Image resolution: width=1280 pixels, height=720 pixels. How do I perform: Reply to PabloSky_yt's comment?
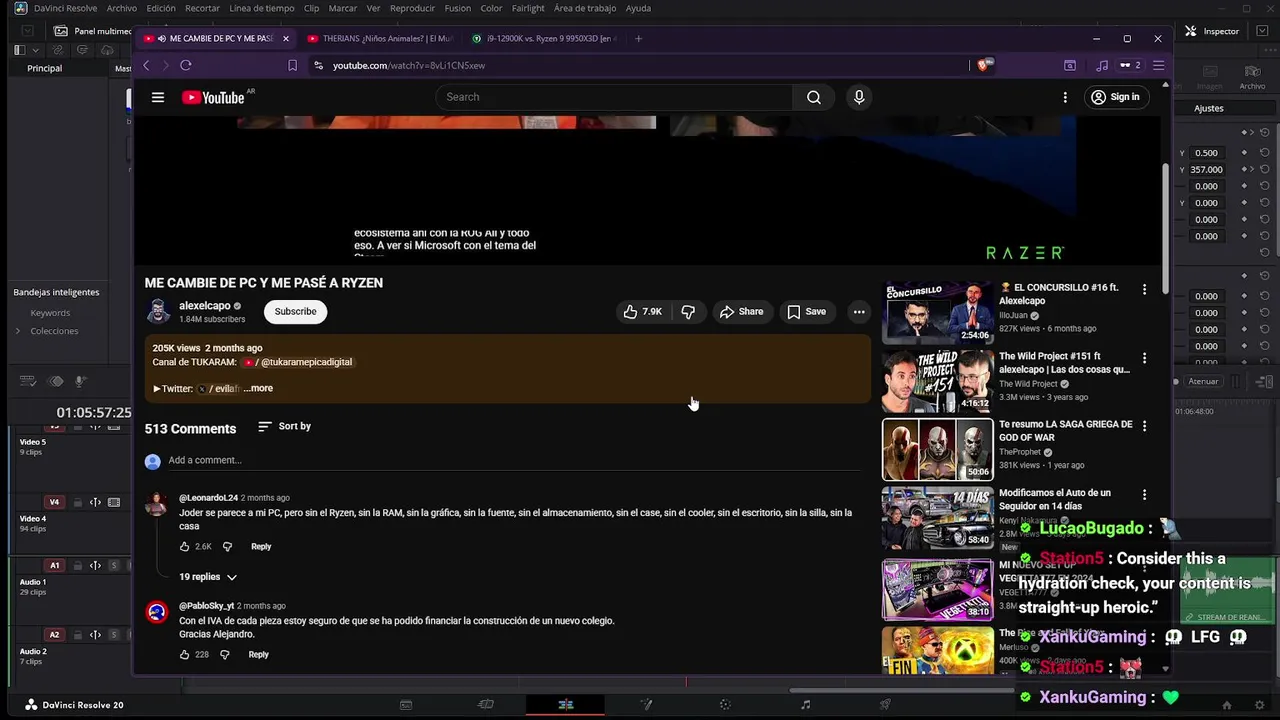[258, 655]
